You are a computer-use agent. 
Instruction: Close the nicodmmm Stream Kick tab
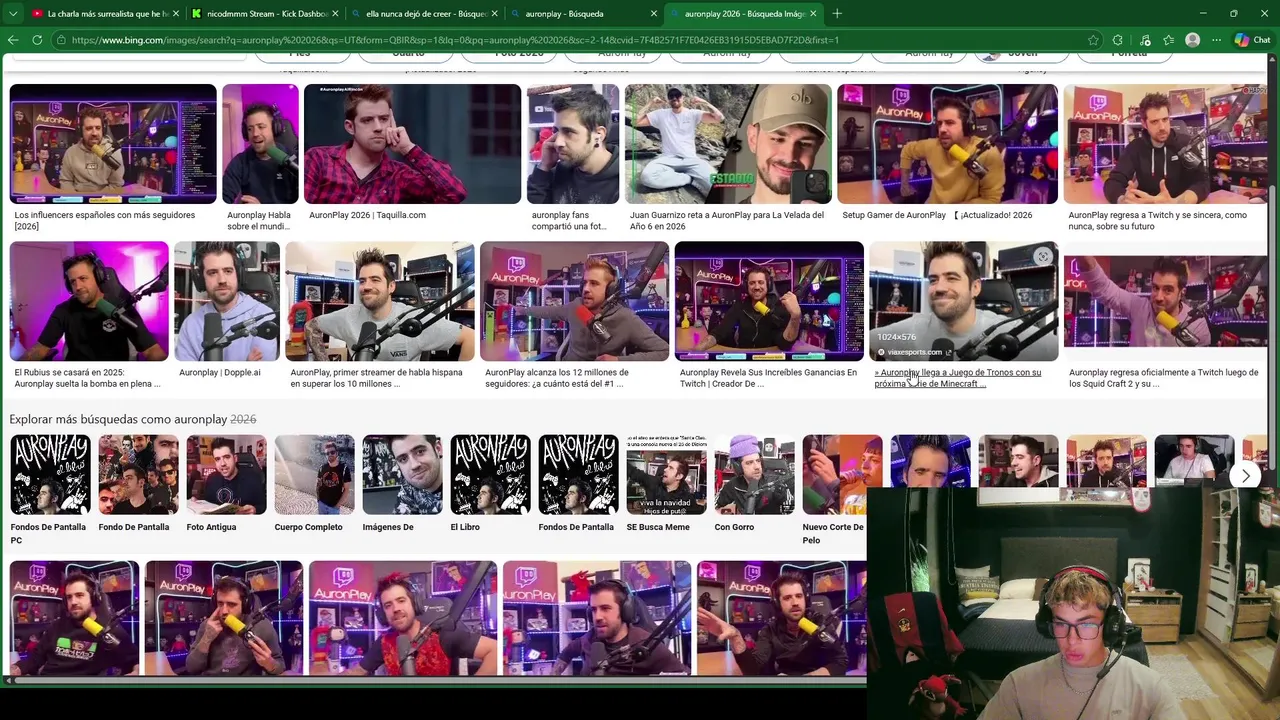click(x=336, y=14)
